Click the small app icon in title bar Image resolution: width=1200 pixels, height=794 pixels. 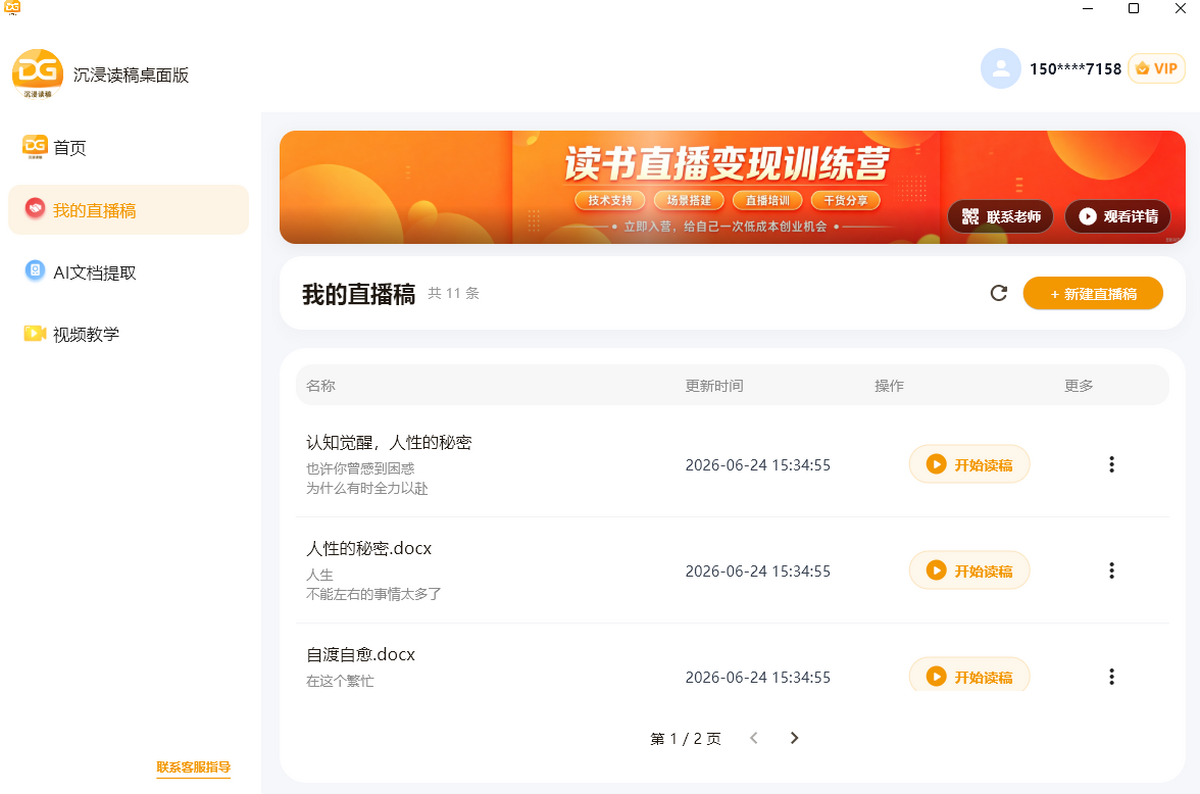tap(10, 8)
